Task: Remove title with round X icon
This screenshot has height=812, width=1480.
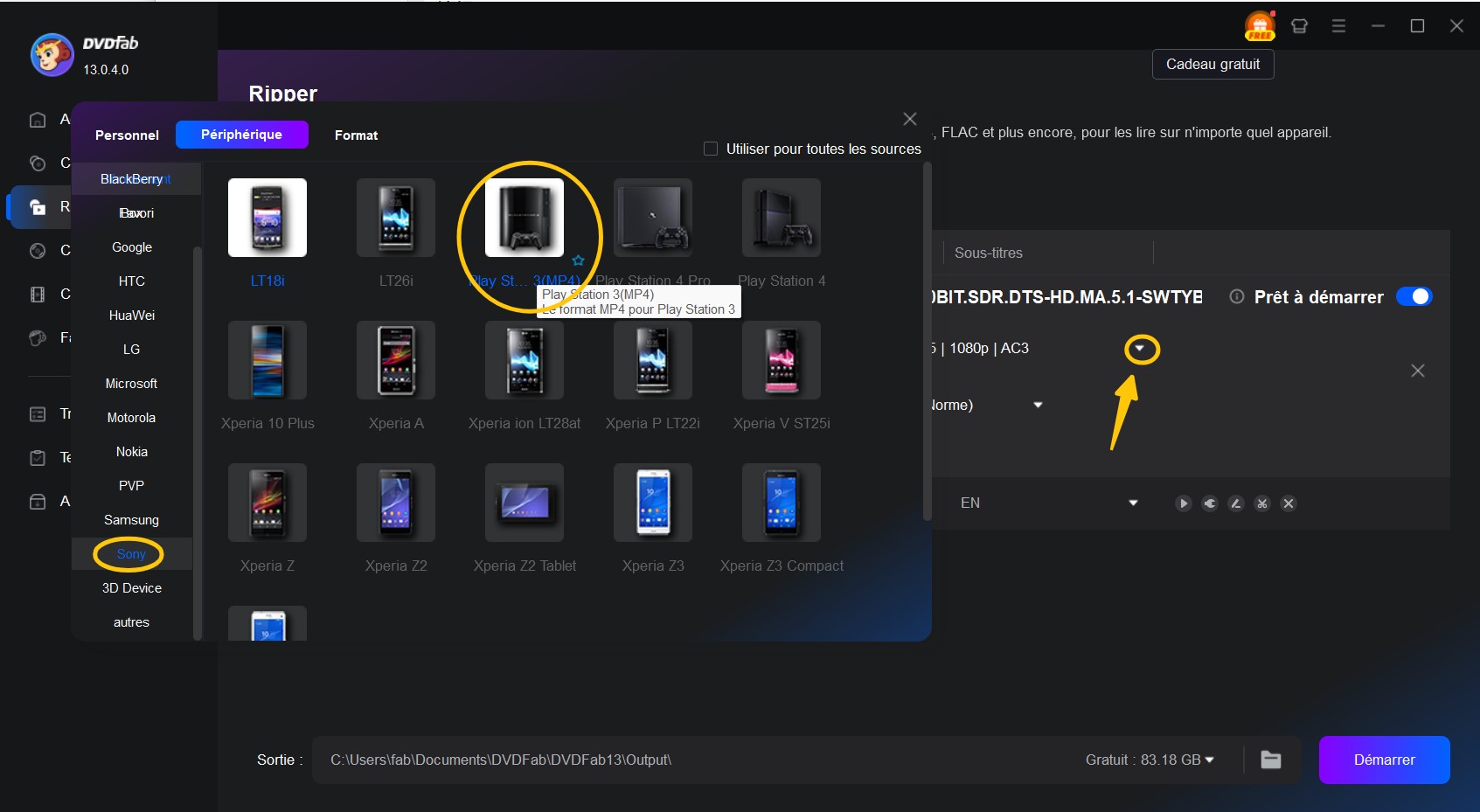Action: 1288,503
